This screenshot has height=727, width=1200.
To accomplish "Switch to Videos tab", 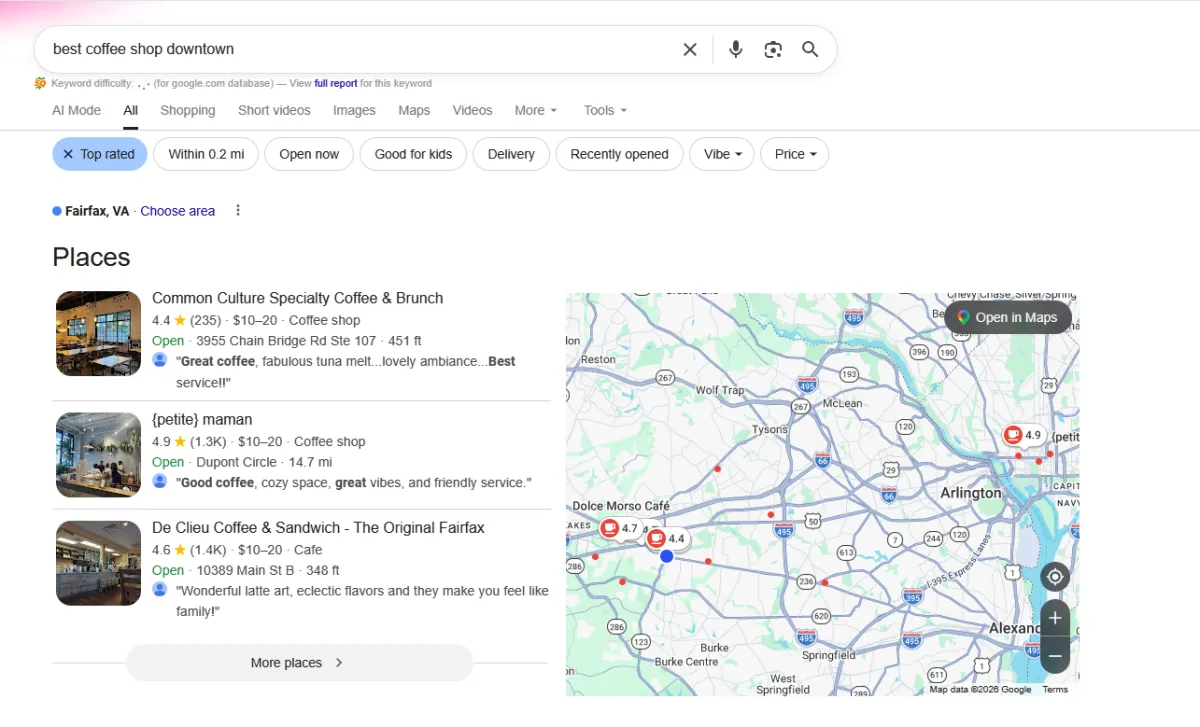I will [x=472, y=110].
